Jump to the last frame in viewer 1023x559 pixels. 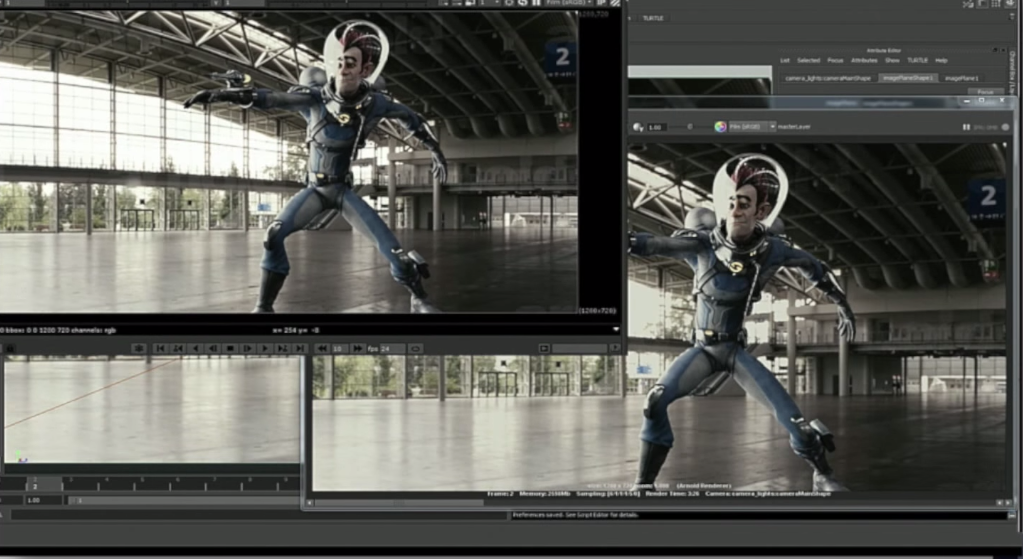point(299,348)
